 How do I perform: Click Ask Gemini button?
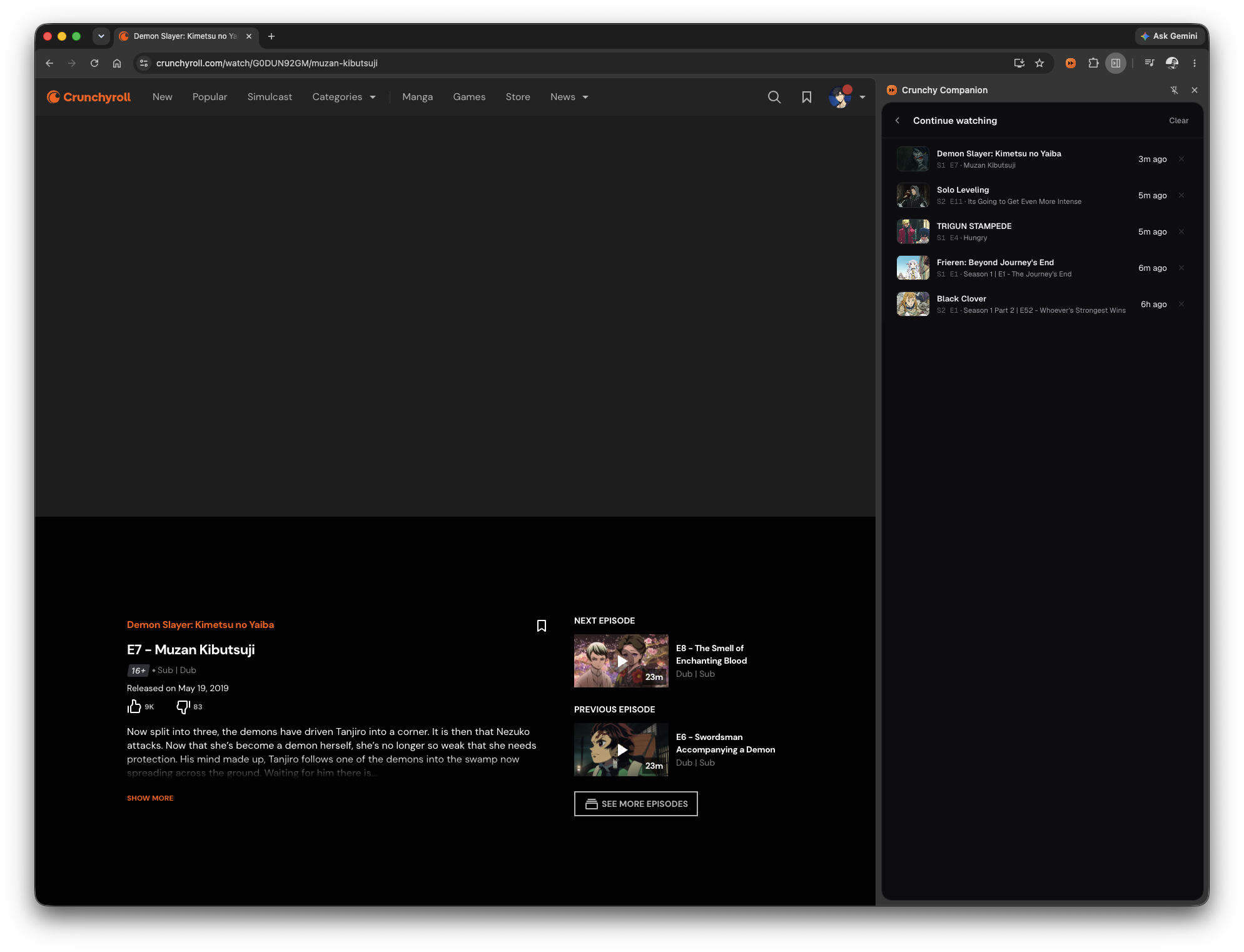pos(1169,36)
